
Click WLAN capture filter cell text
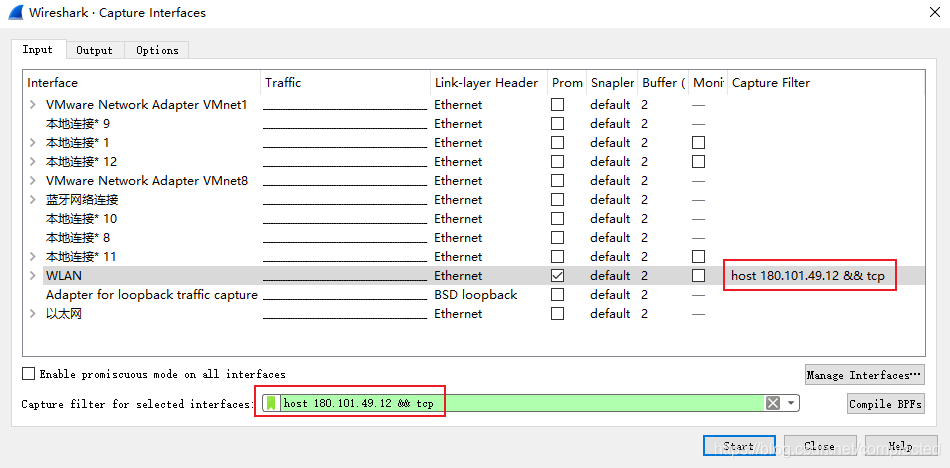click(808, 276)
